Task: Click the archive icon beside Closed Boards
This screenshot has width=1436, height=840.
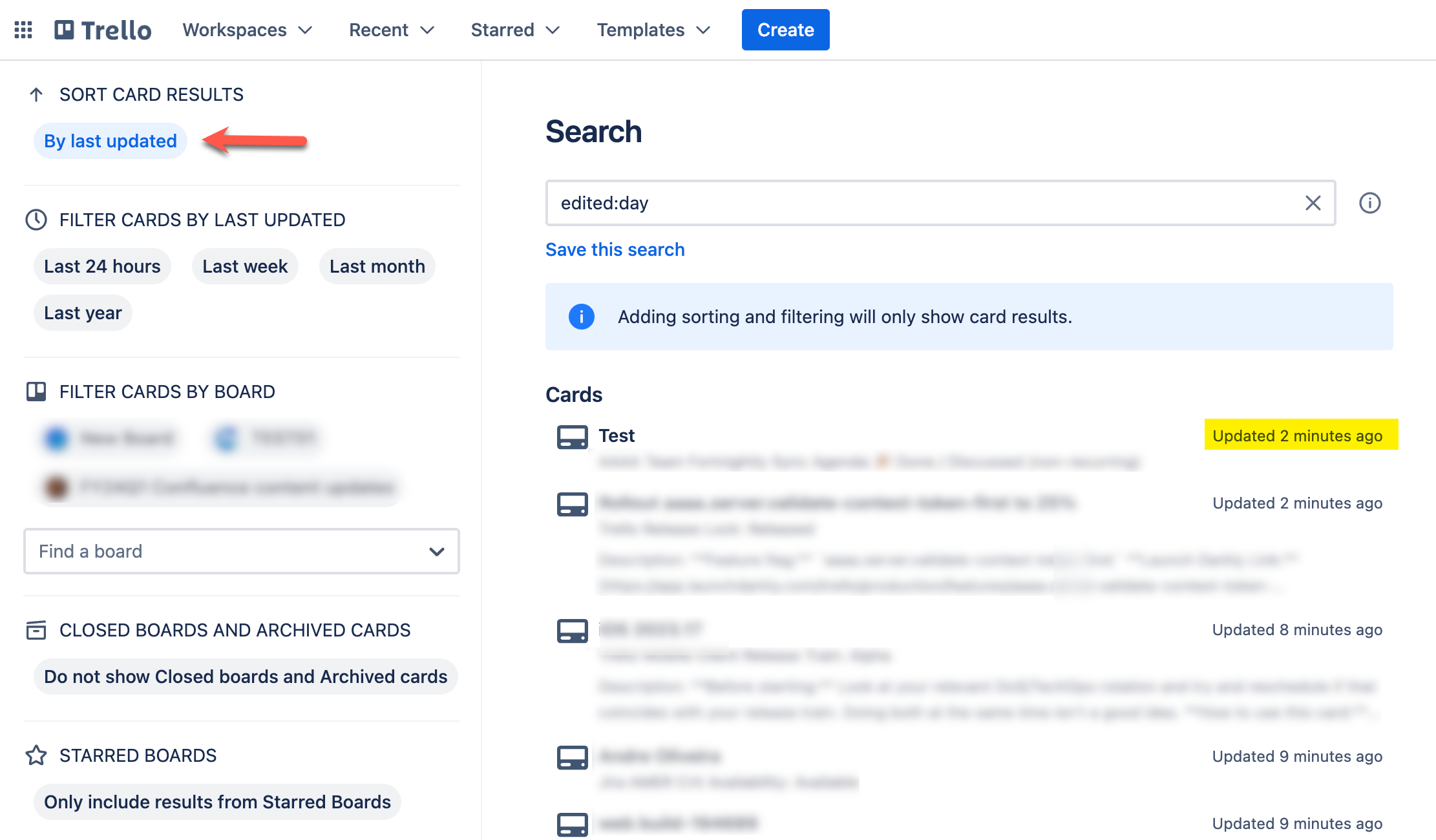Action: pos(36,630)
